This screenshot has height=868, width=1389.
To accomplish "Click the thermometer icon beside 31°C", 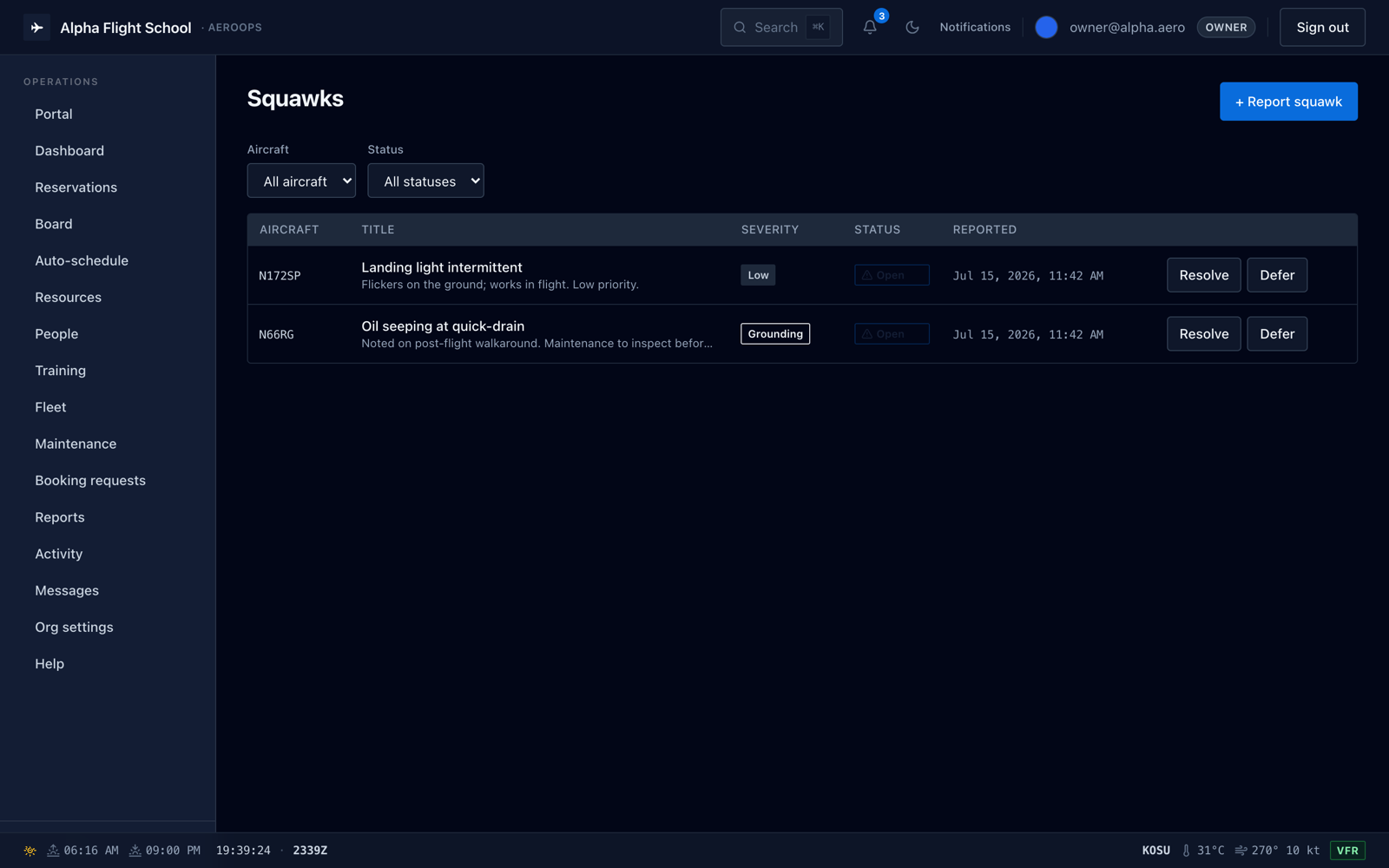I will pos(1186,851).
